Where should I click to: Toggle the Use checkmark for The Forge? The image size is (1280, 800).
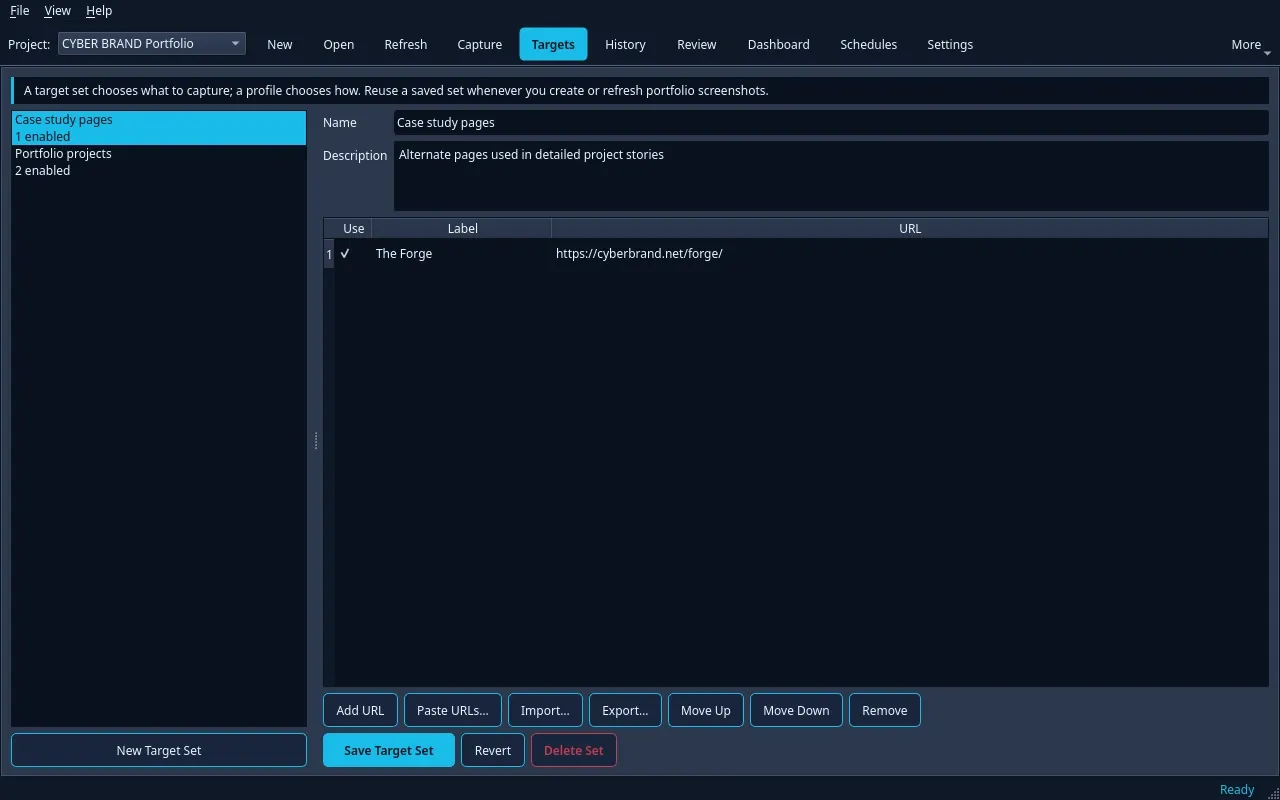tap(345, 254)
